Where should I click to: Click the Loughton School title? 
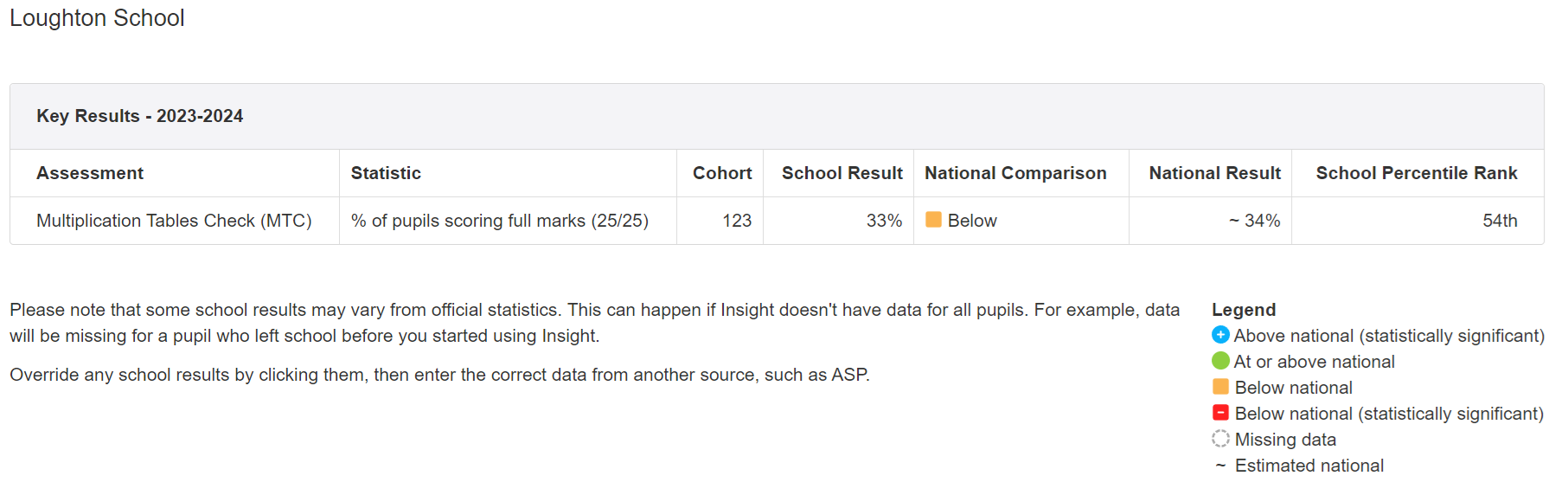97,18
